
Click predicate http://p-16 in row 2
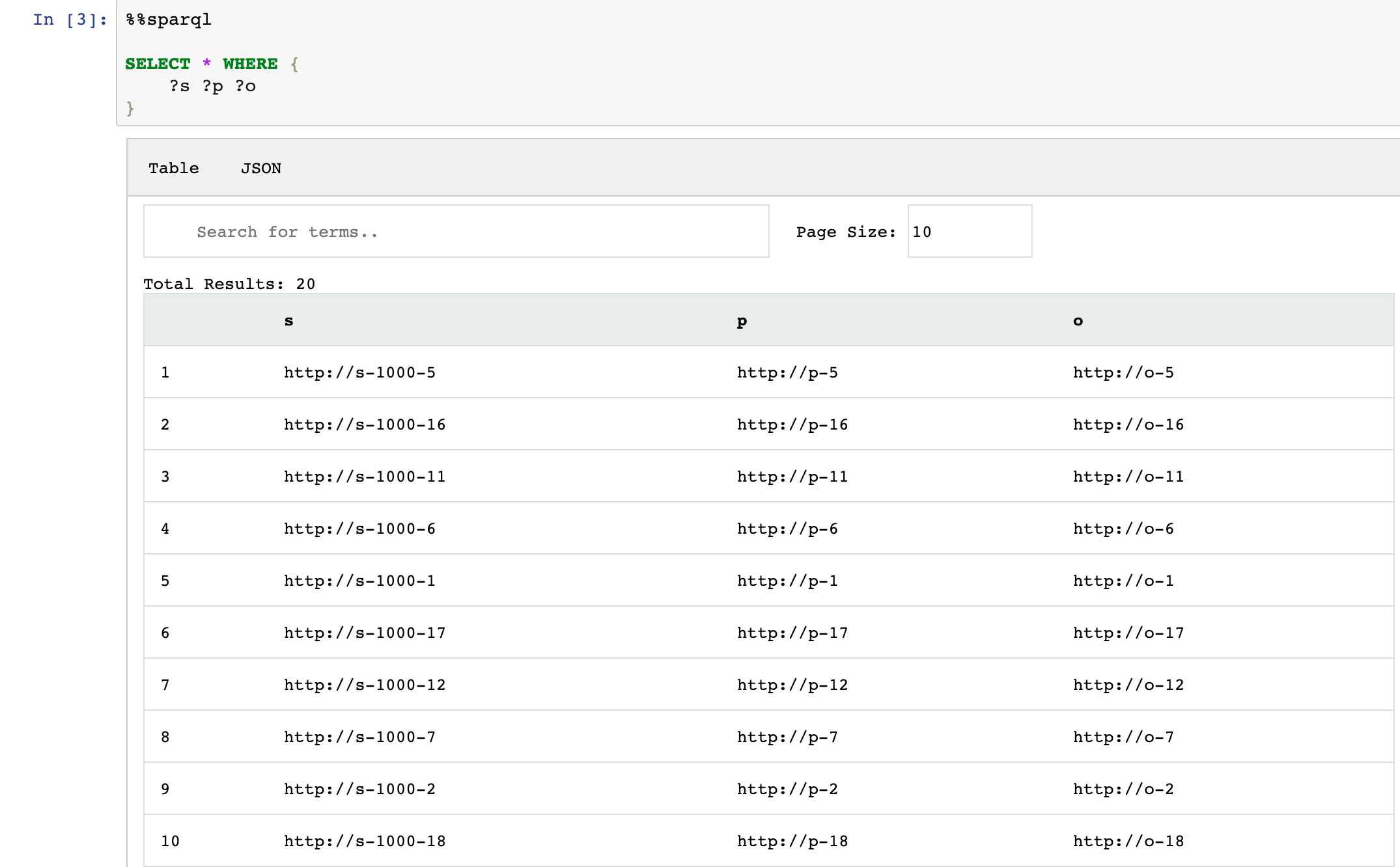(792, 424)
